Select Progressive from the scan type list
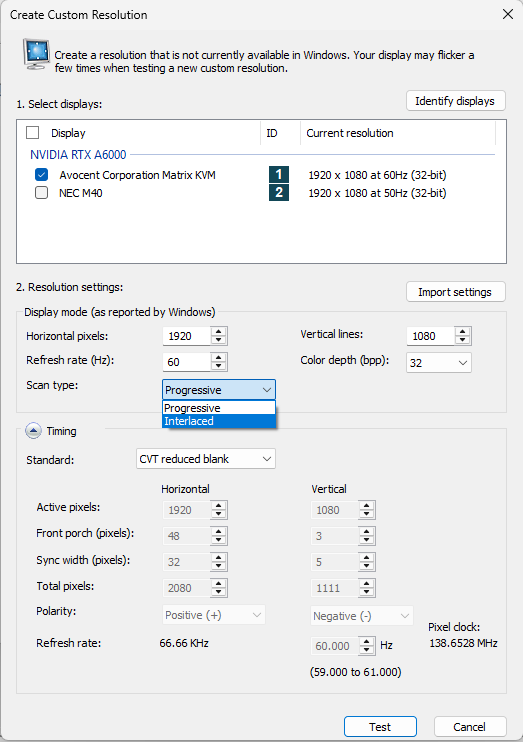Viewport: 523px width, 742px height. pos(219,408)
